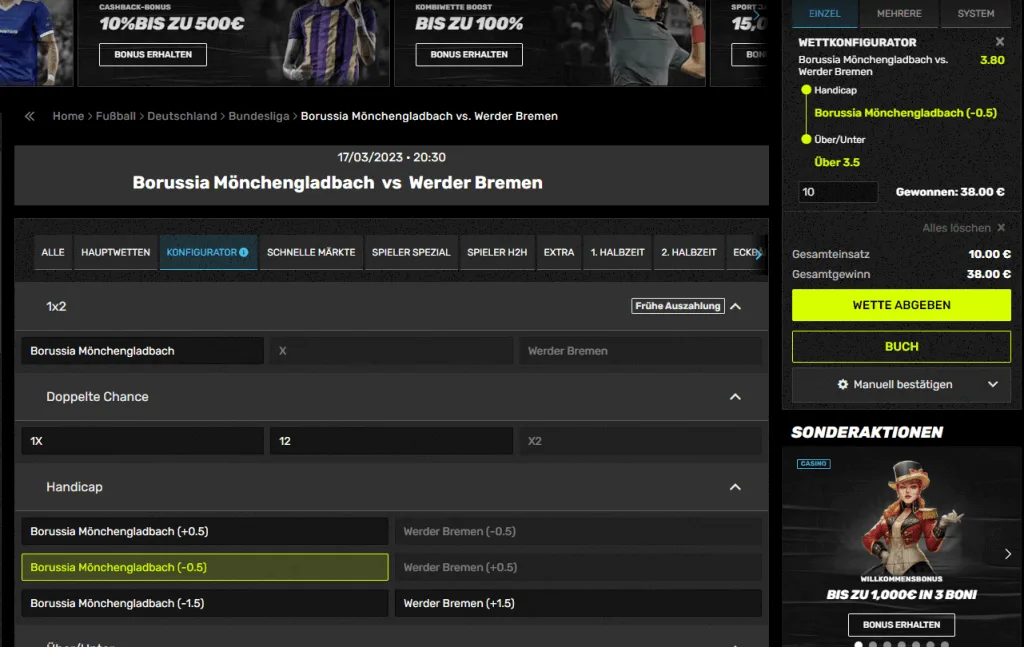Click Cashback-Bonus BONUS ERHALTEN button
Screen dimensions: 1024x647
tap(153, 55)
